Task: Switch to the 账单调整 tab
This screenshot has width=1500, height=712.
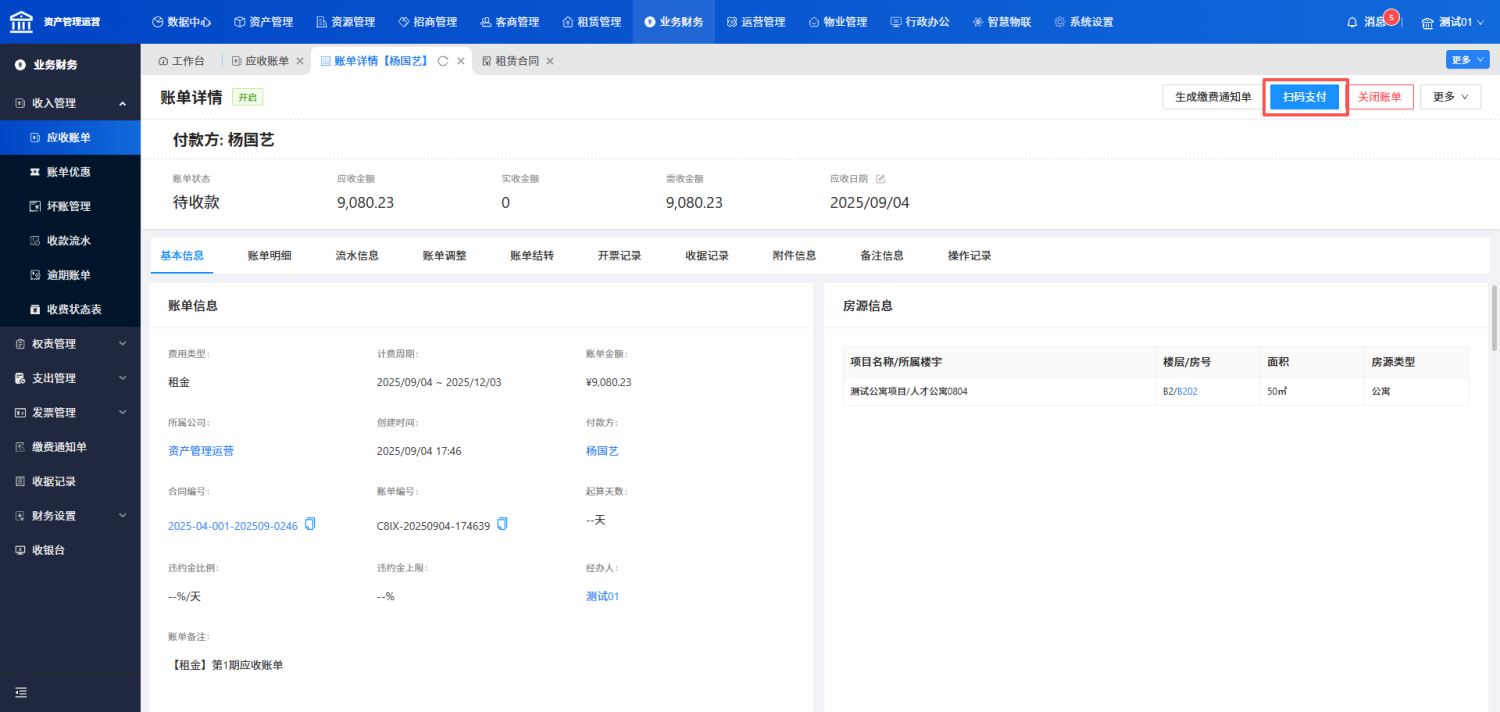Action: (x=445, y=255)
